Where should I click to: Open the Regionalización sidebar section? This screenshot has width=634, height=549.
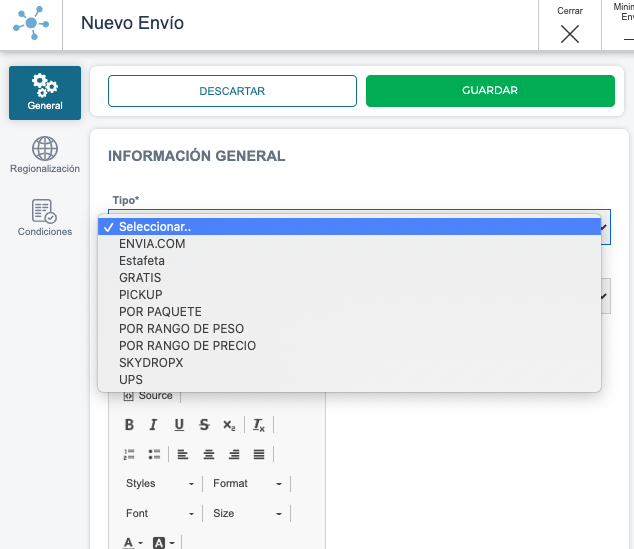pyautogui.click(x=45, y=155)
